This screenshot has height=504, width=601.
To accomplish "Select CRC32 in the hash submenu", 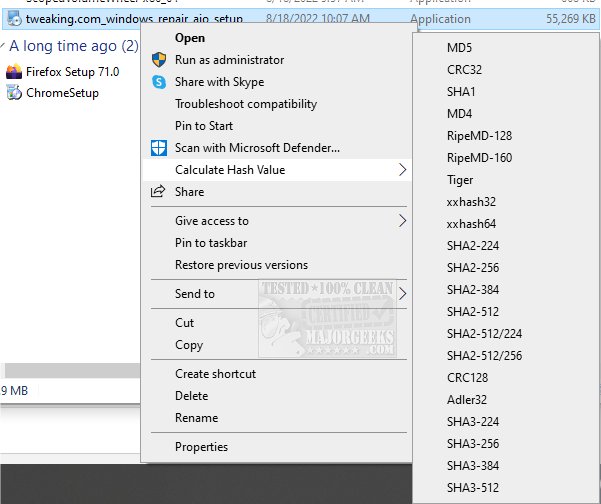I will [x=506, y=69].
